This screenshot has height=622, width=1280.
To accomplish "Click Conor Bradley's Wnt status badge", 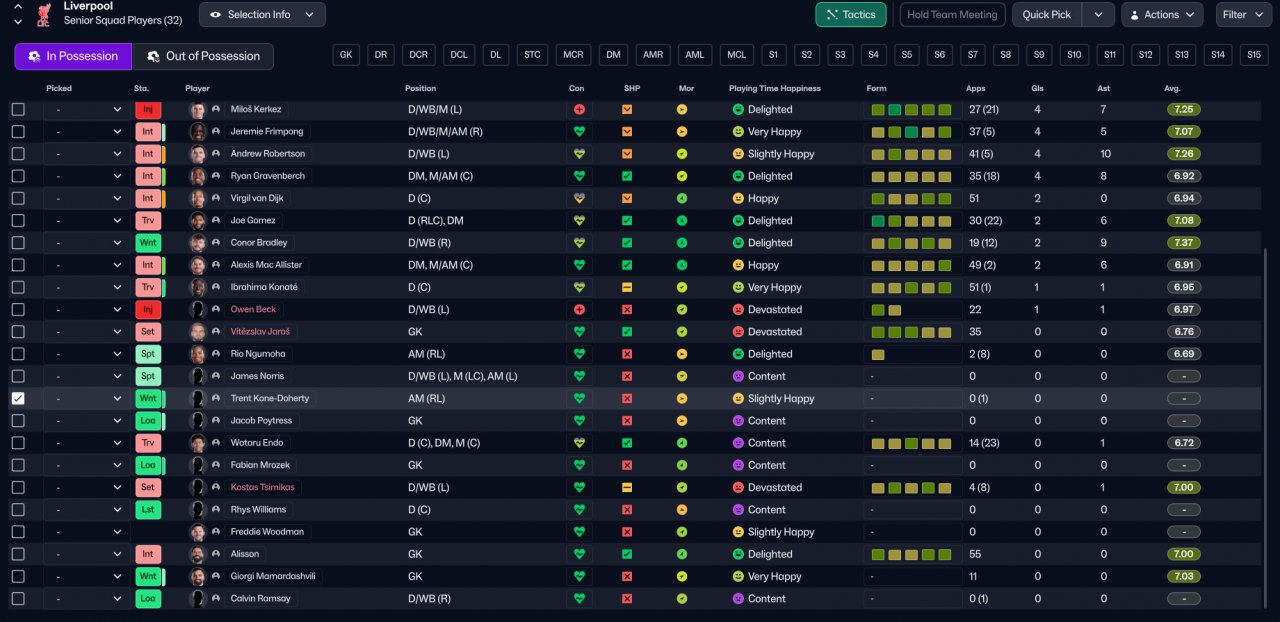I will [x=148, y=243].
